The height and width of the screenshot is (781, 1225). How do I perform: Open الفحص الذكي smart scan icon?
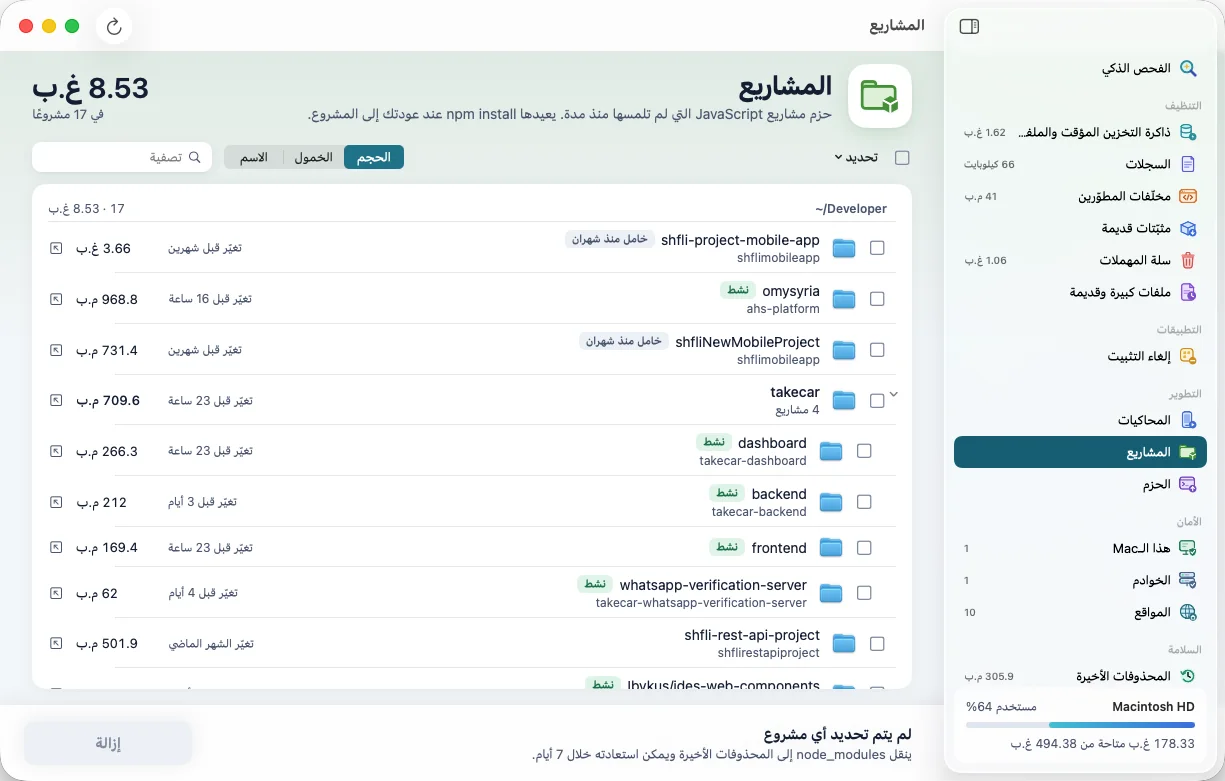pyautogui.click(x=1188, y=68)
